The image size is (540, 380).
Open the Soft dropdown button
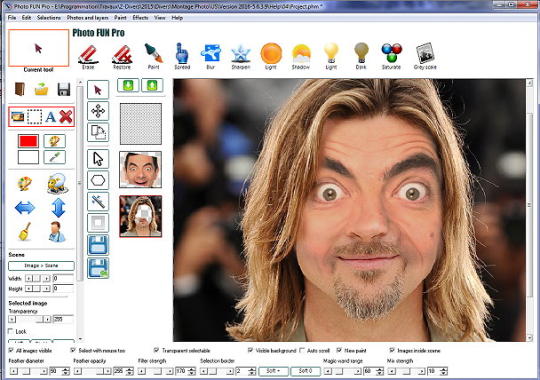coord(273,371)
